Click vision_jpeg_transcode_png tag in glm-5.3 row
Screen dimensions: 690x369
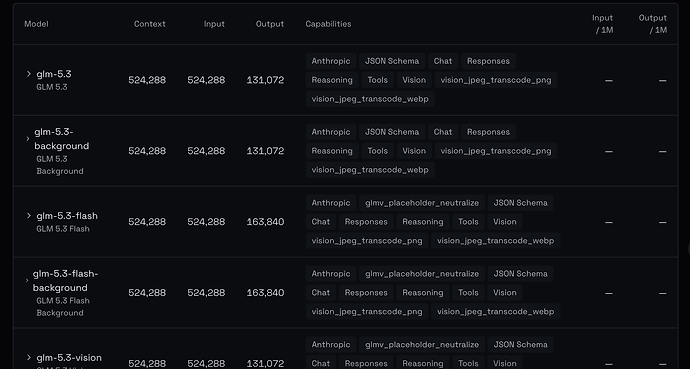pos(496,80)
